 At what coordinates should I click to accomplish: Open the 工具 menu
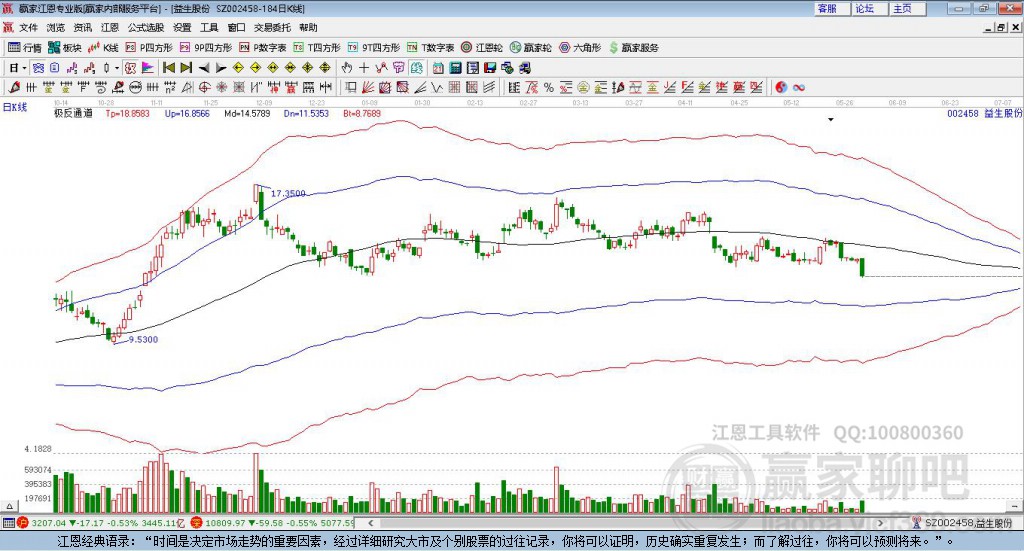[209, 27]
